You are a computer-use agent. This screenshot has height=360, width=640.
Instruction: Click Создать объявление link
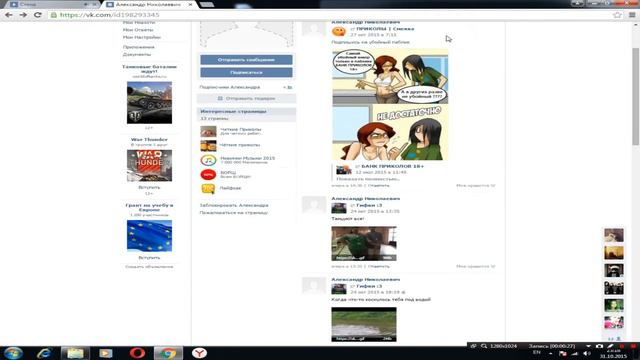(x=149, y=267)
